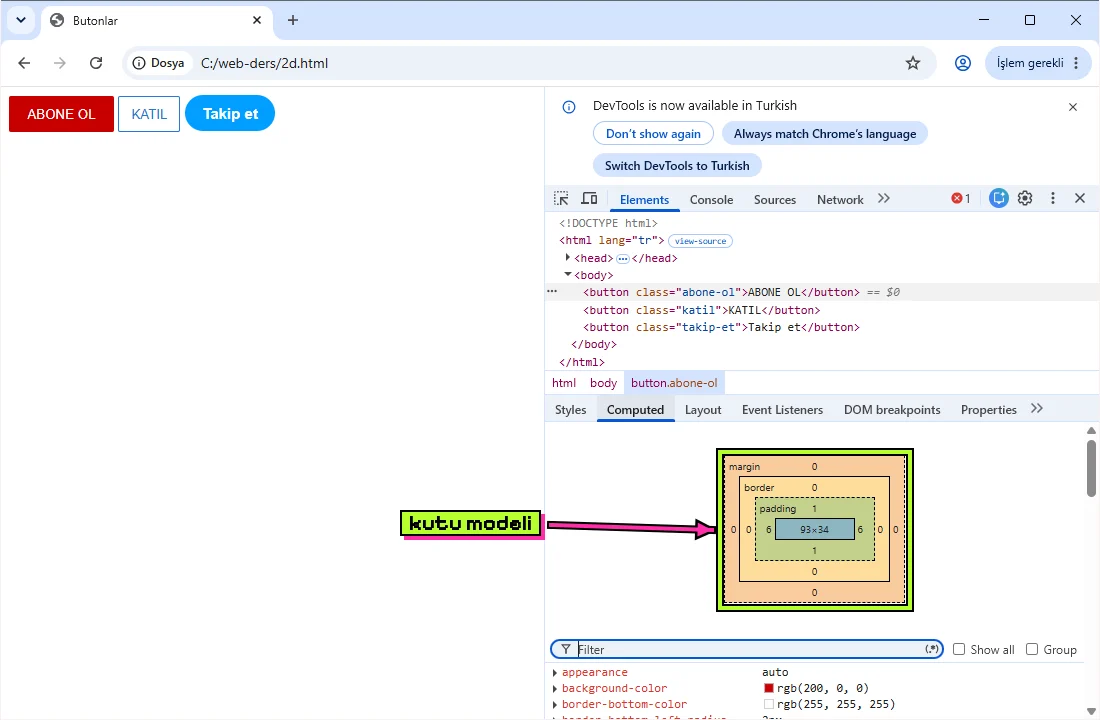Click the ABONE OL page button
The width and height of the screenshot is (1100, 720).
point(61,114)
